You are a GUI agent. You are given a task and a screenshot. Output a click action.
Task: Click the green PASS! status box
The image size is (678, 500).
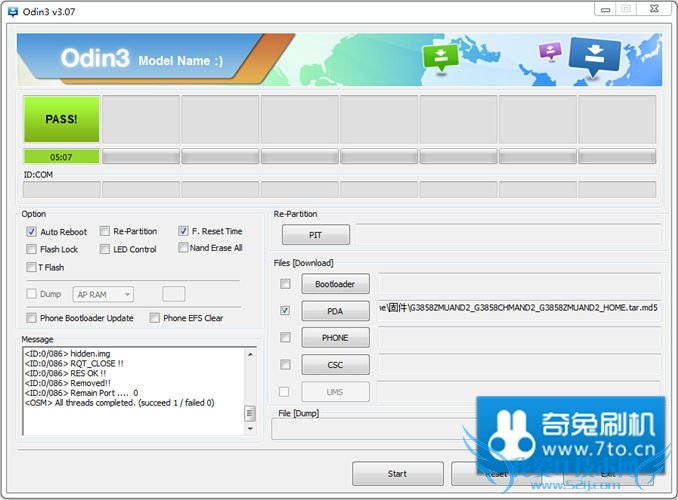(61, 119)
